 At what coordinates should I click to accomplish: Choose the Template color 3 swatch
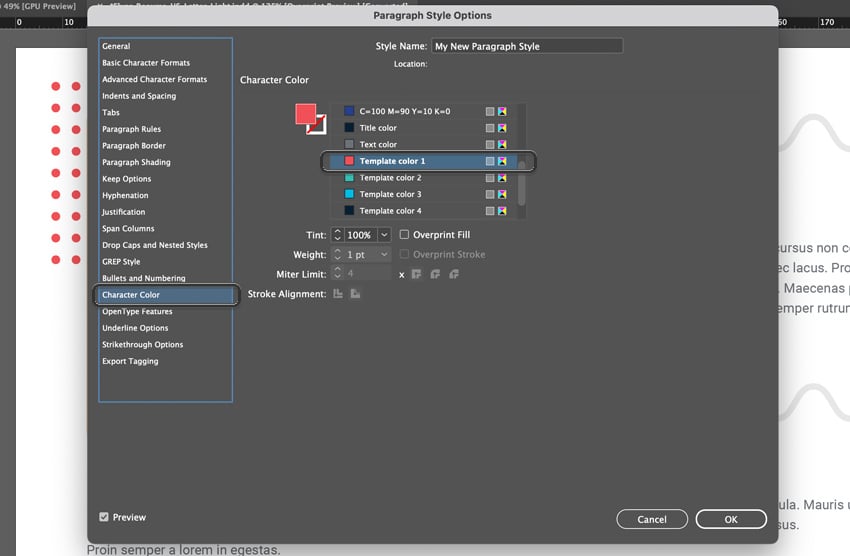point(423,194)
